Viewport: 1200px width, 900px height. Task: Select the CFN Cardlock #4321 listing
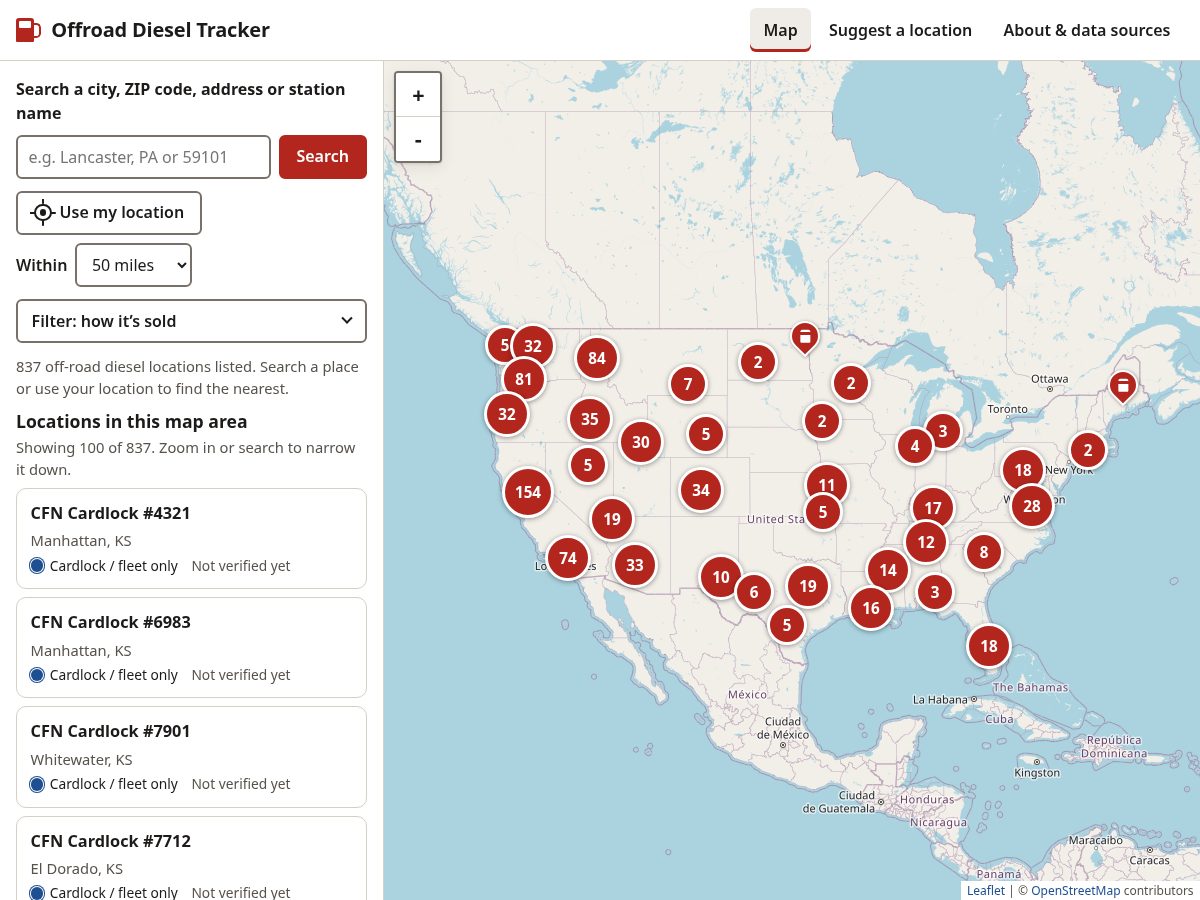[x=191, y=538]
